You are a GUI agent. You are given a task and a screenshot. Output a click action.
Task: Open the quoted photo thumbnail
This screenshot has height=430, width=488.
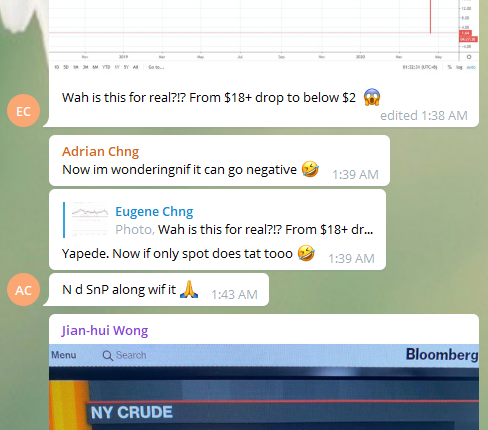click(x=90, y=220)
